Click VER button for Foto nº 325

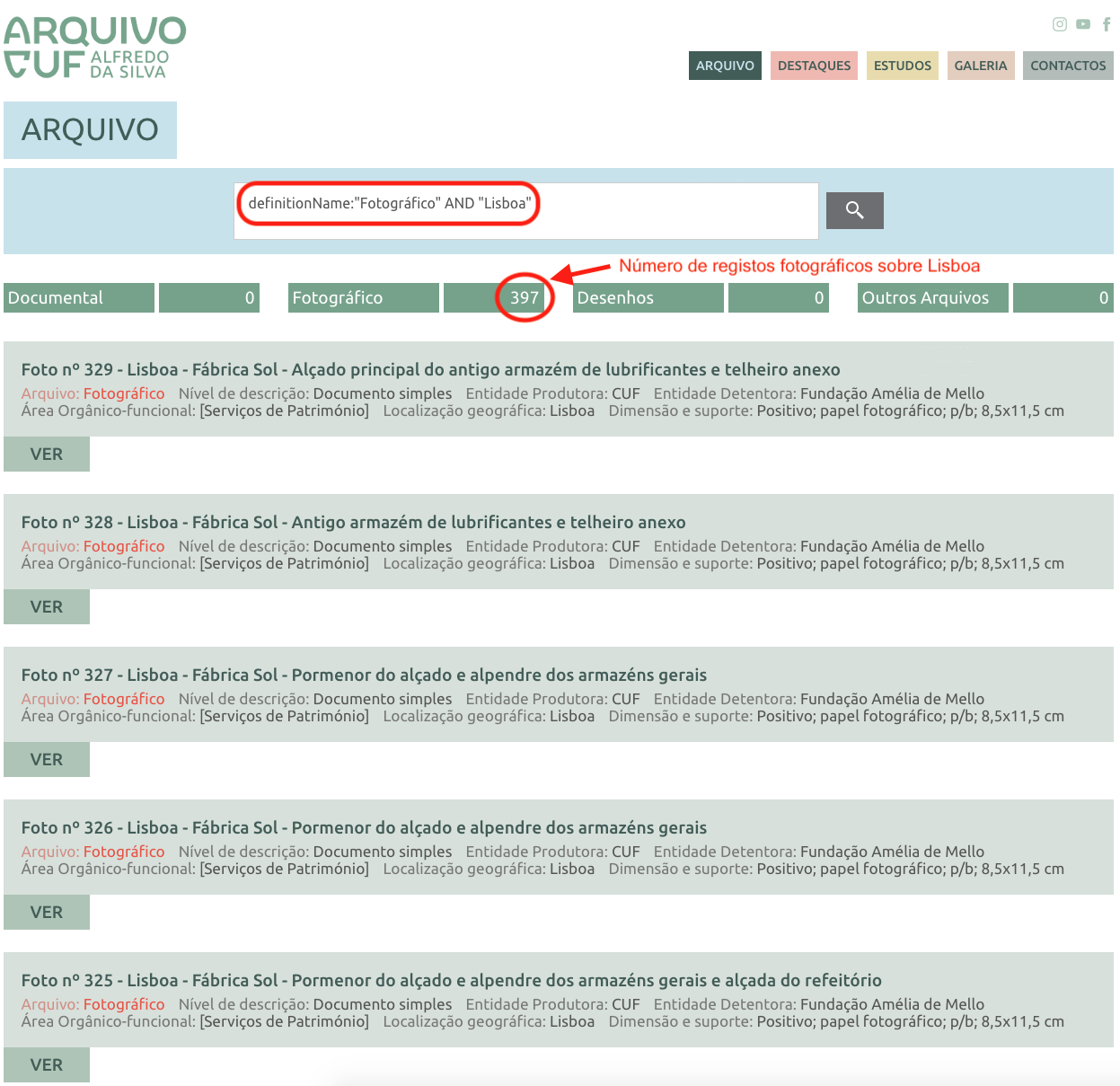coord(47,1065)
